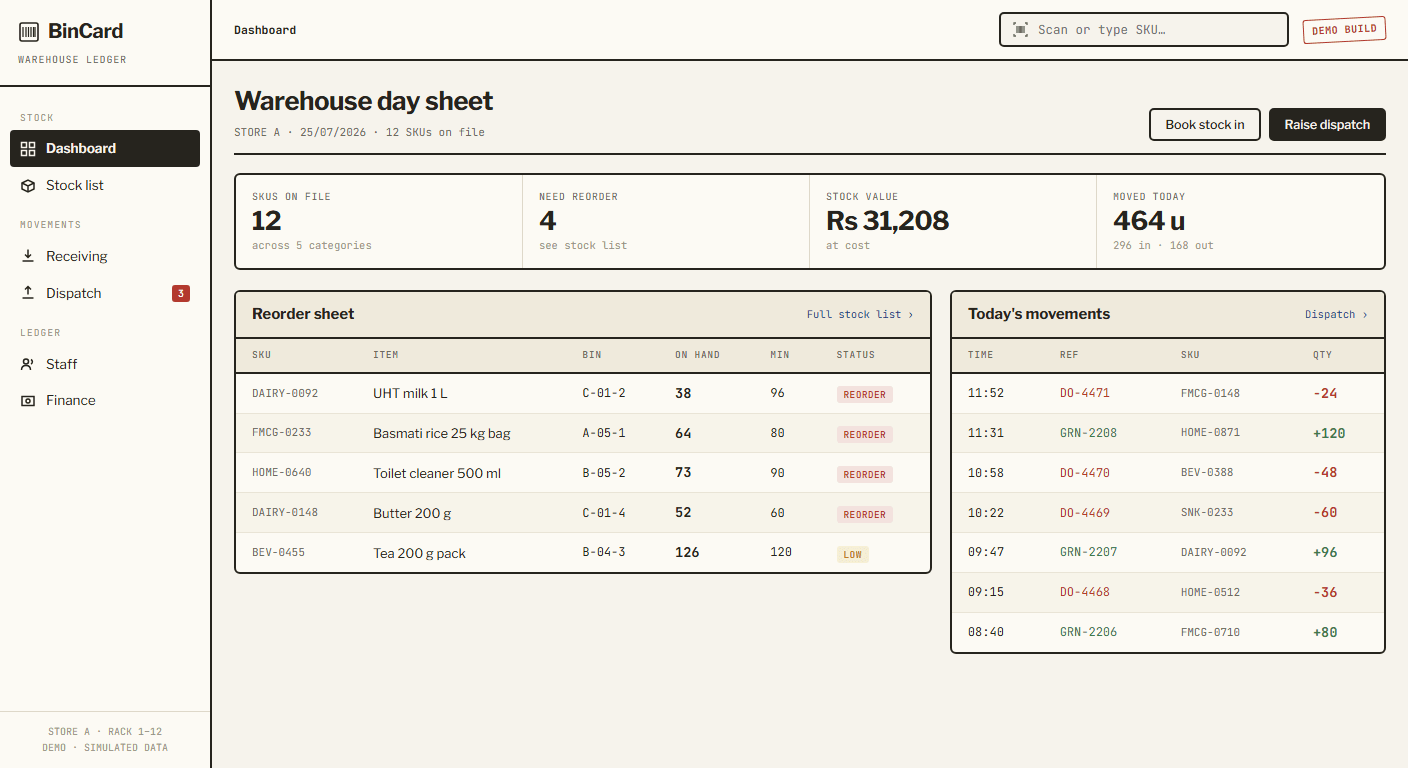
Task: Click the HOME-0640 SKU cell
Action: click(x=282, y=473)
